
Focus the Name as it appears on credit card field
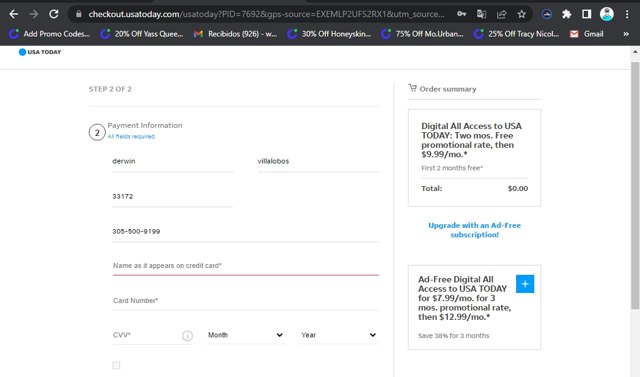(x=245, y=266)
